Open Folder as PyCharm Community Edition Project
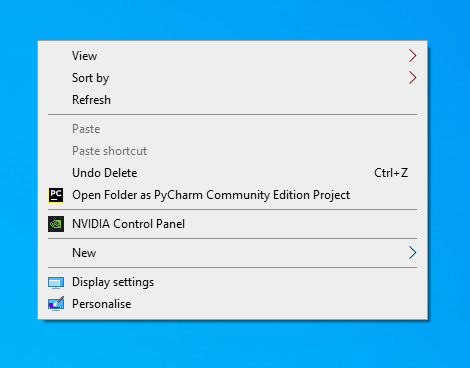 (233, 195)
